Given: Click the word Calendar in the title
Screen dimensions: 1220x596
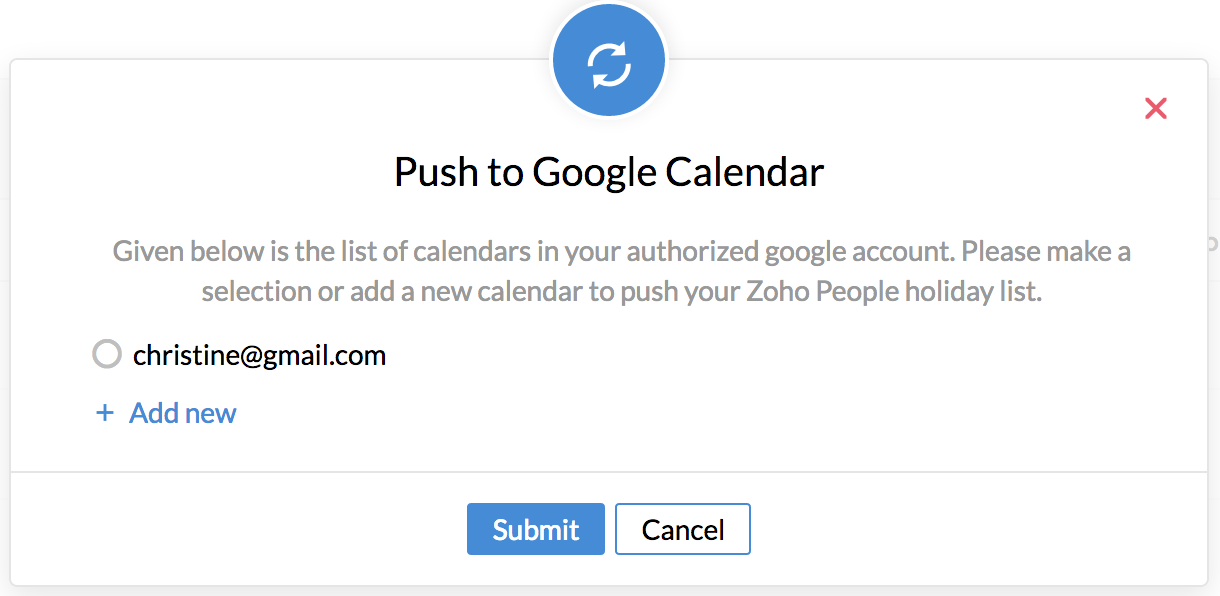Looking at the screenshot, I should tap(744, 172).
